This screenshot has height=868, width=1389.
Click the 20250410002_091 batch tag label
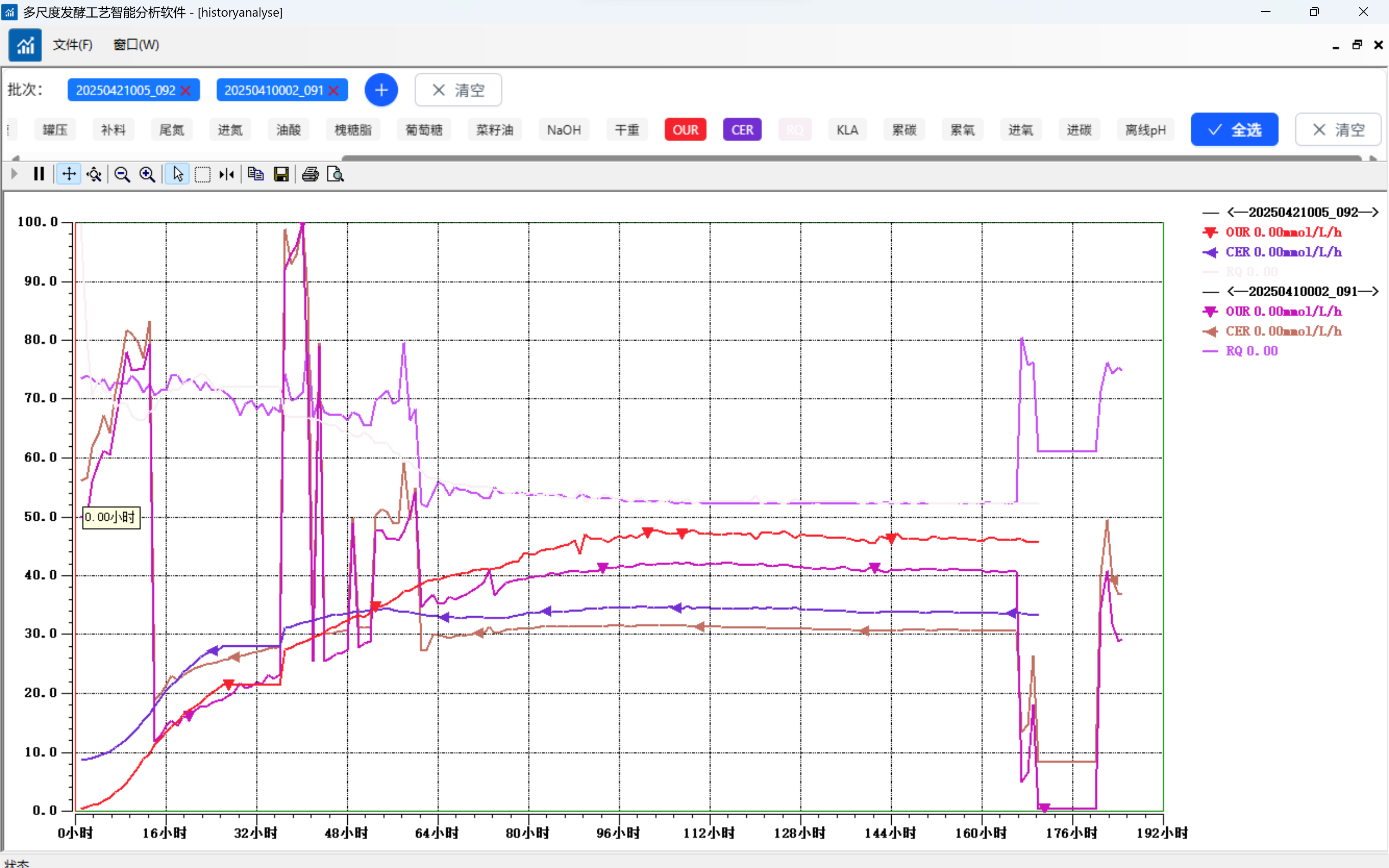click(x=274, y=90)
